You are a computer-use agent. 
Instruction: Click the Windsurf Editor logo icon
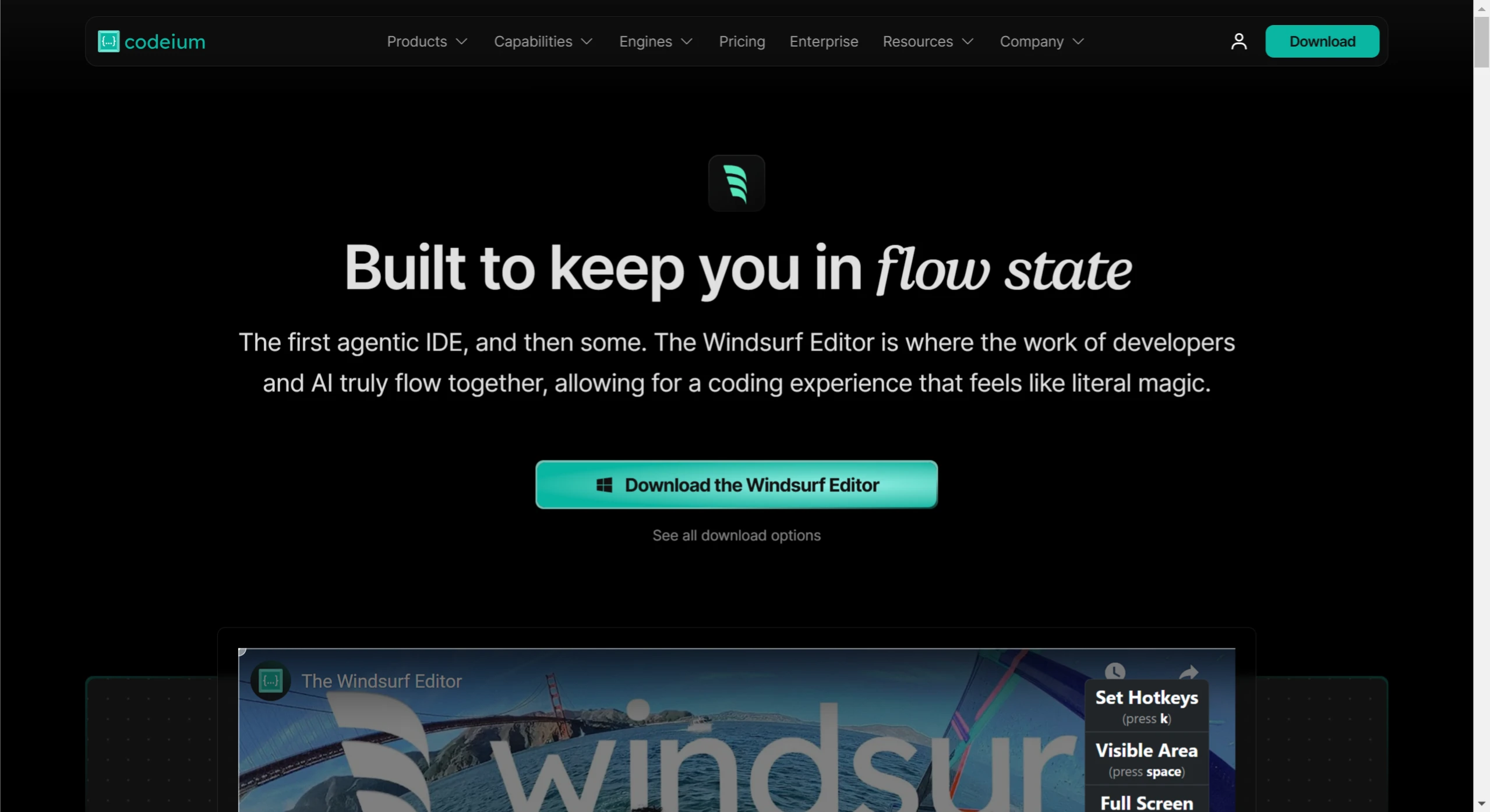(736, 183)
